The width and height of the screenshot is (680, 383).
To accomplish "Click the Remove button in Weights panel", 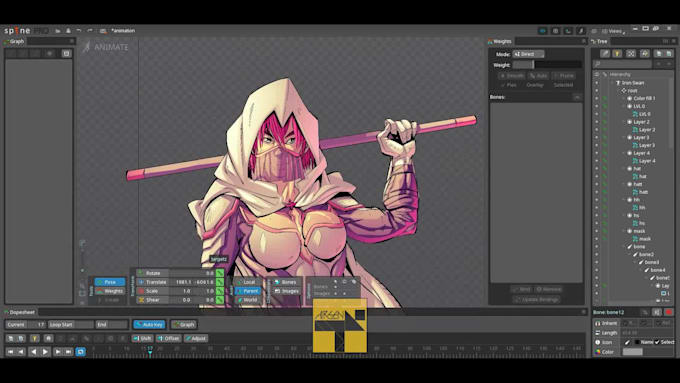I will point(549,289).
